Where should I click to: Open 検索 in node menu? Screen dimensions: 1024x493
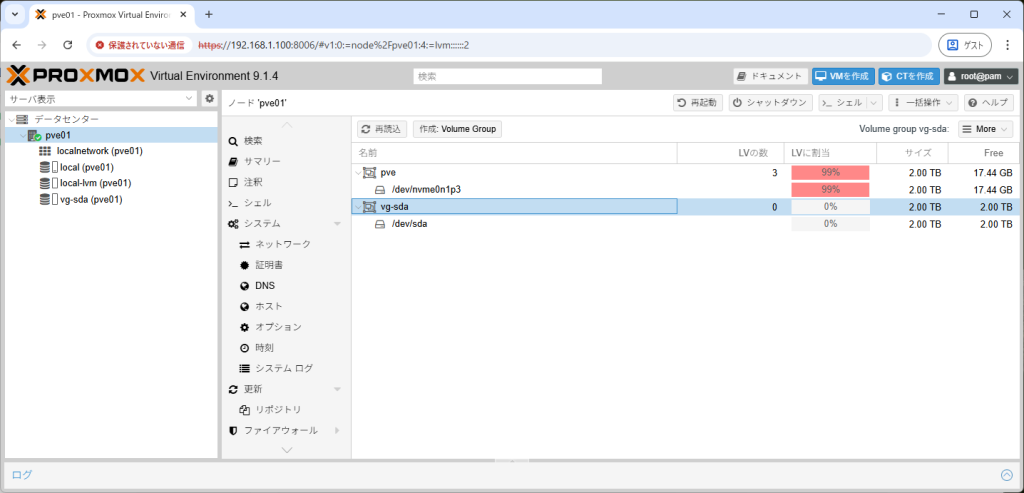point(253,141)
